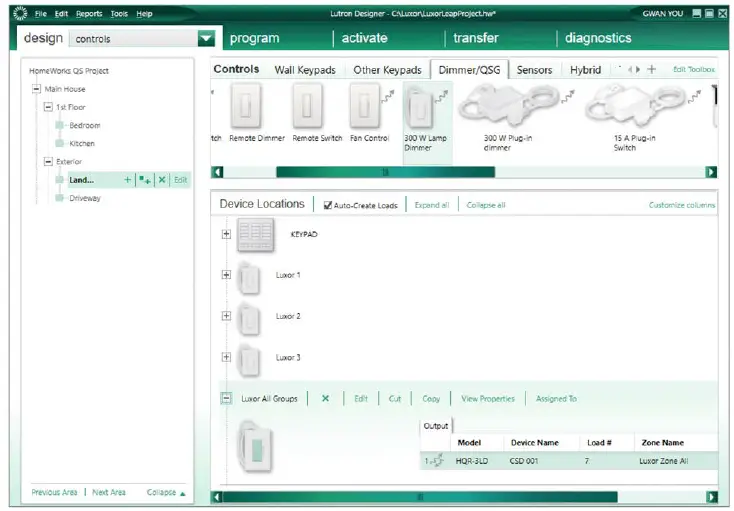Click Customize columns link
The width and height of the screenshot is (734, 511).
tap(682, 205)
